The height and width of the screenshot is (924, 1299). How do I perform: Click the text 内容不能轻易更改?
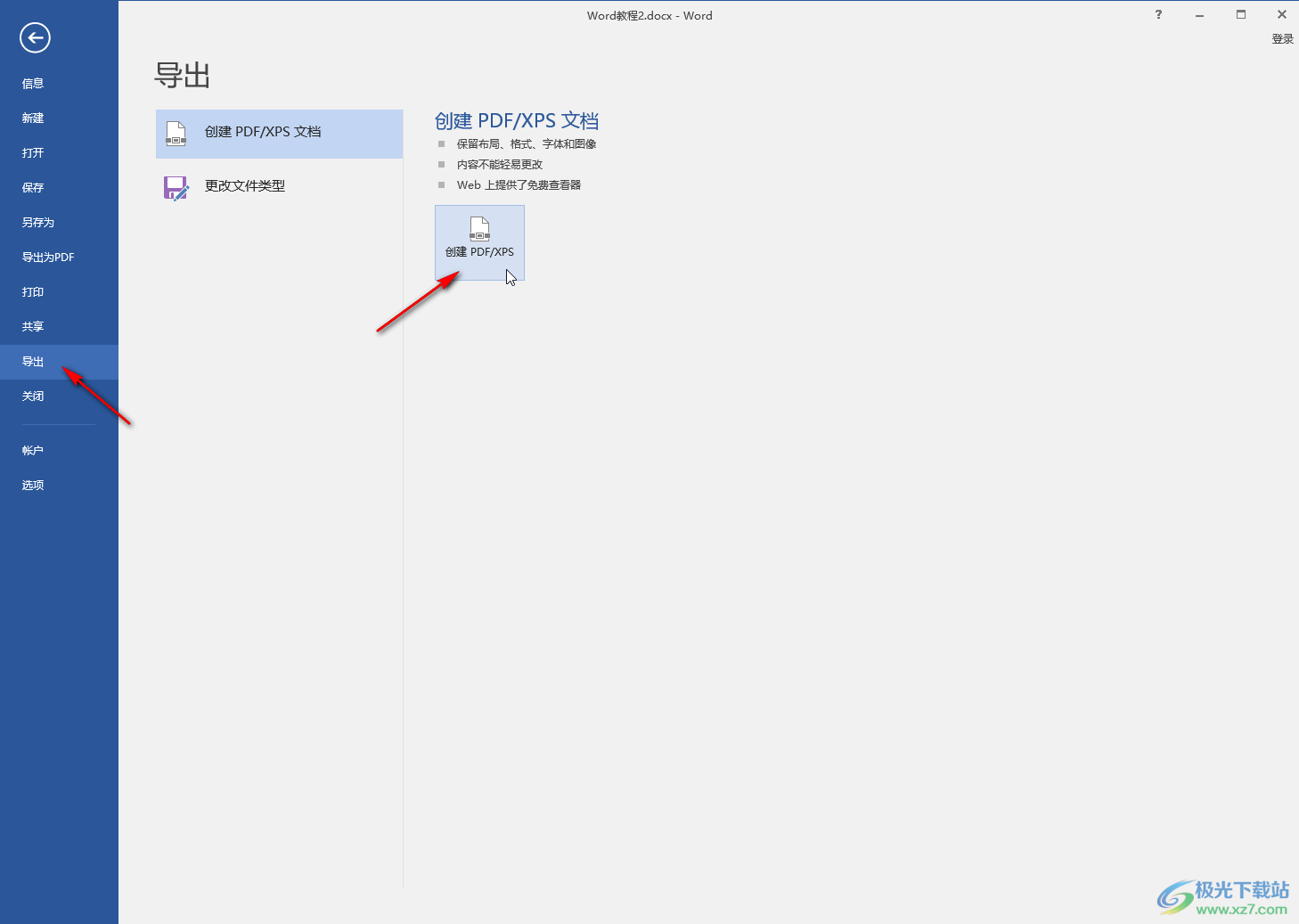(x=500, y=165)
